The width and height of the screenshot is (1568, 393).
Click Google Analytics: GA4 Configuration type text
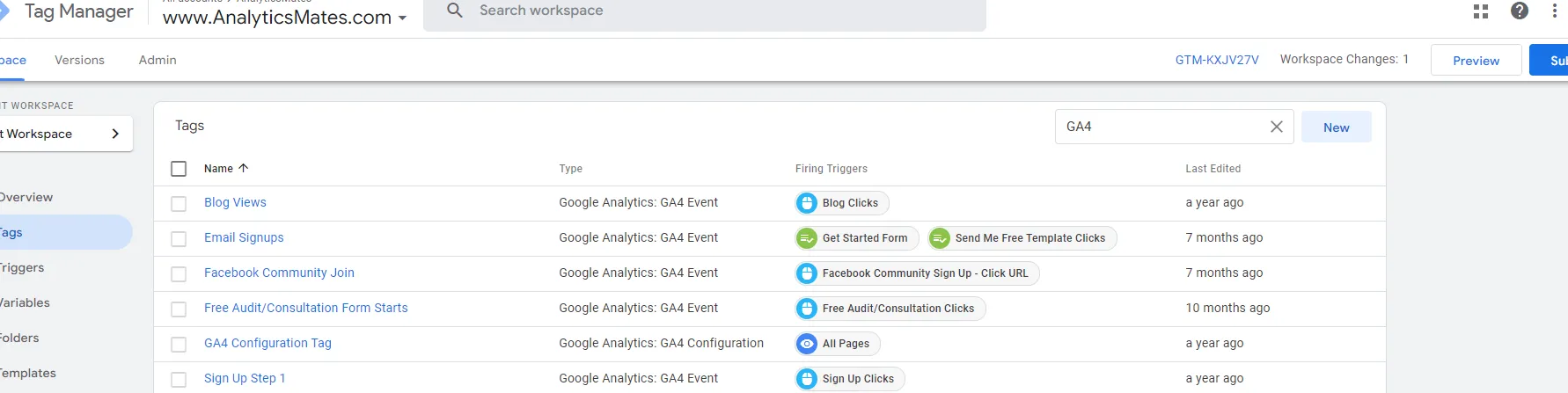pyautogui.click(x=661, y=343)
